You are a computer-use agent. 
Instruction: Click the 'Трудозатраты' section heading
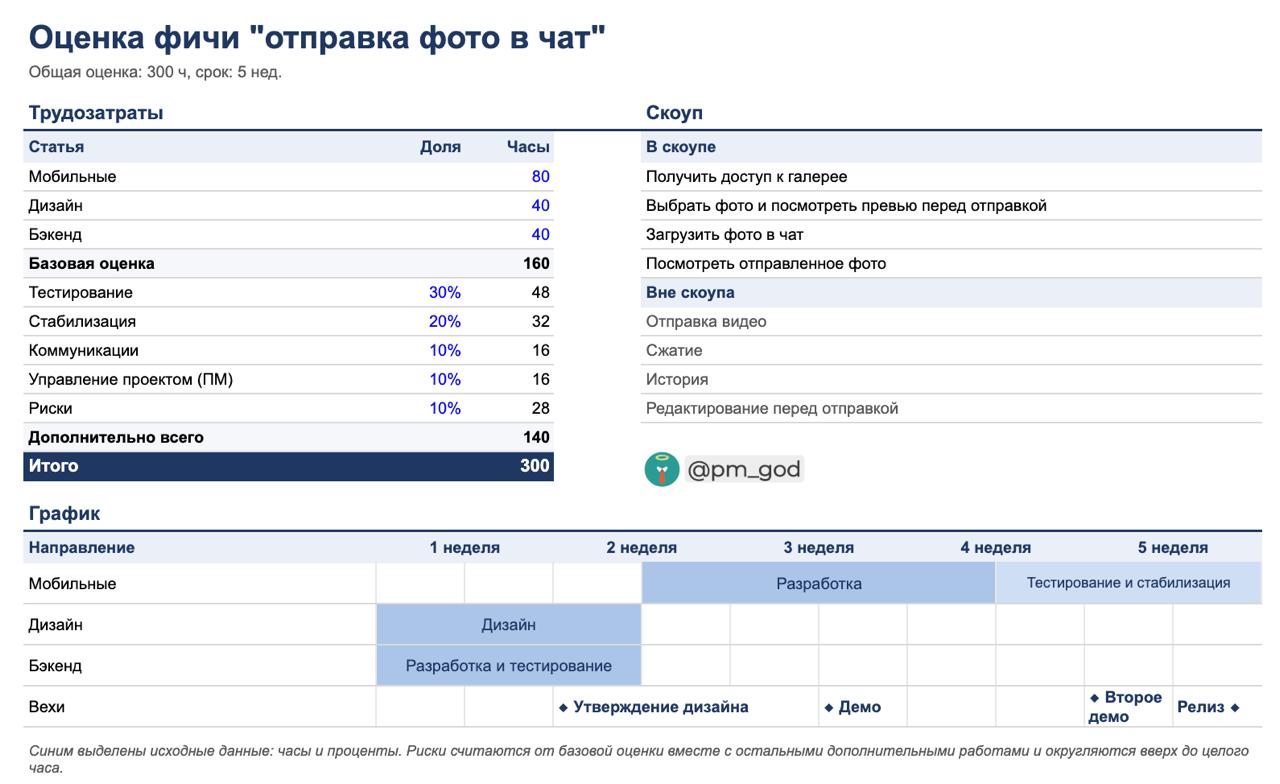pos(96,113)
